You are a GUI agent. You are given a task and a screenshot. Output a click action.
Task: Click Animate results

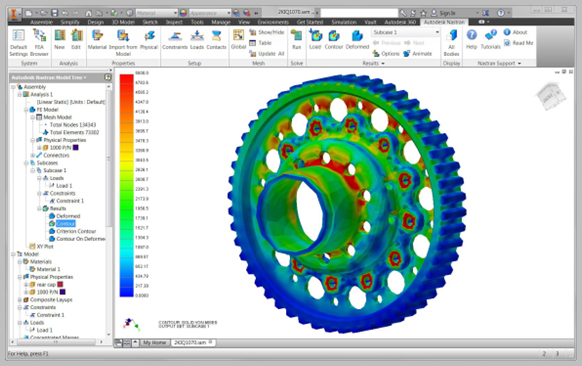pyautogui.click(x=418, y=54)
